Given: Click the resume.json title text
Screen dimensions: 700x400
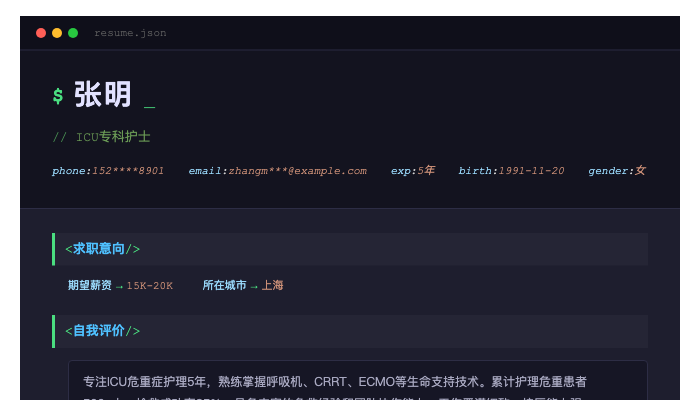Looking at the screenshot, I should click(x=130, y=33).
